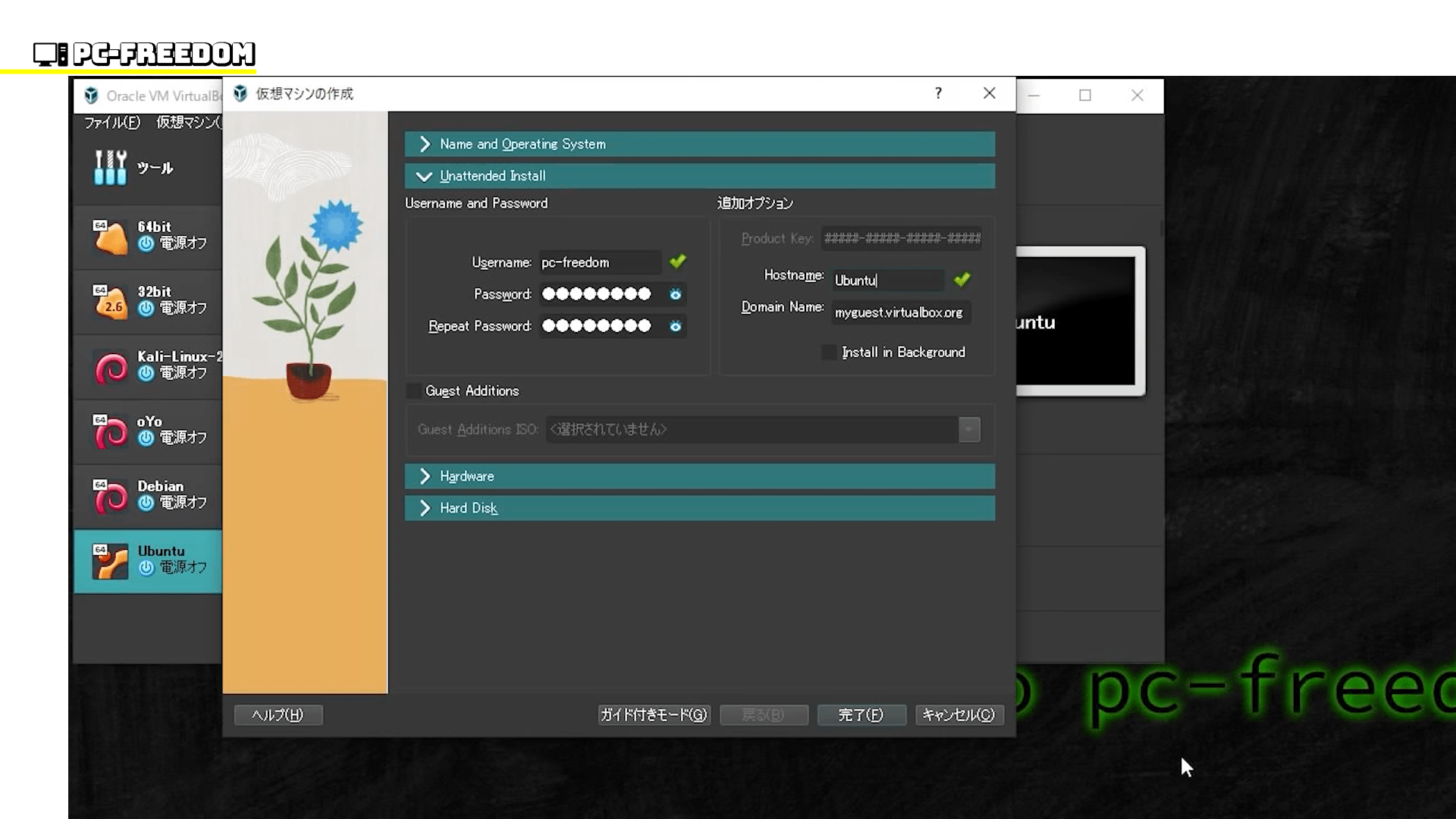
Task: Show Password field characters with eye icon
Action: 675,294
